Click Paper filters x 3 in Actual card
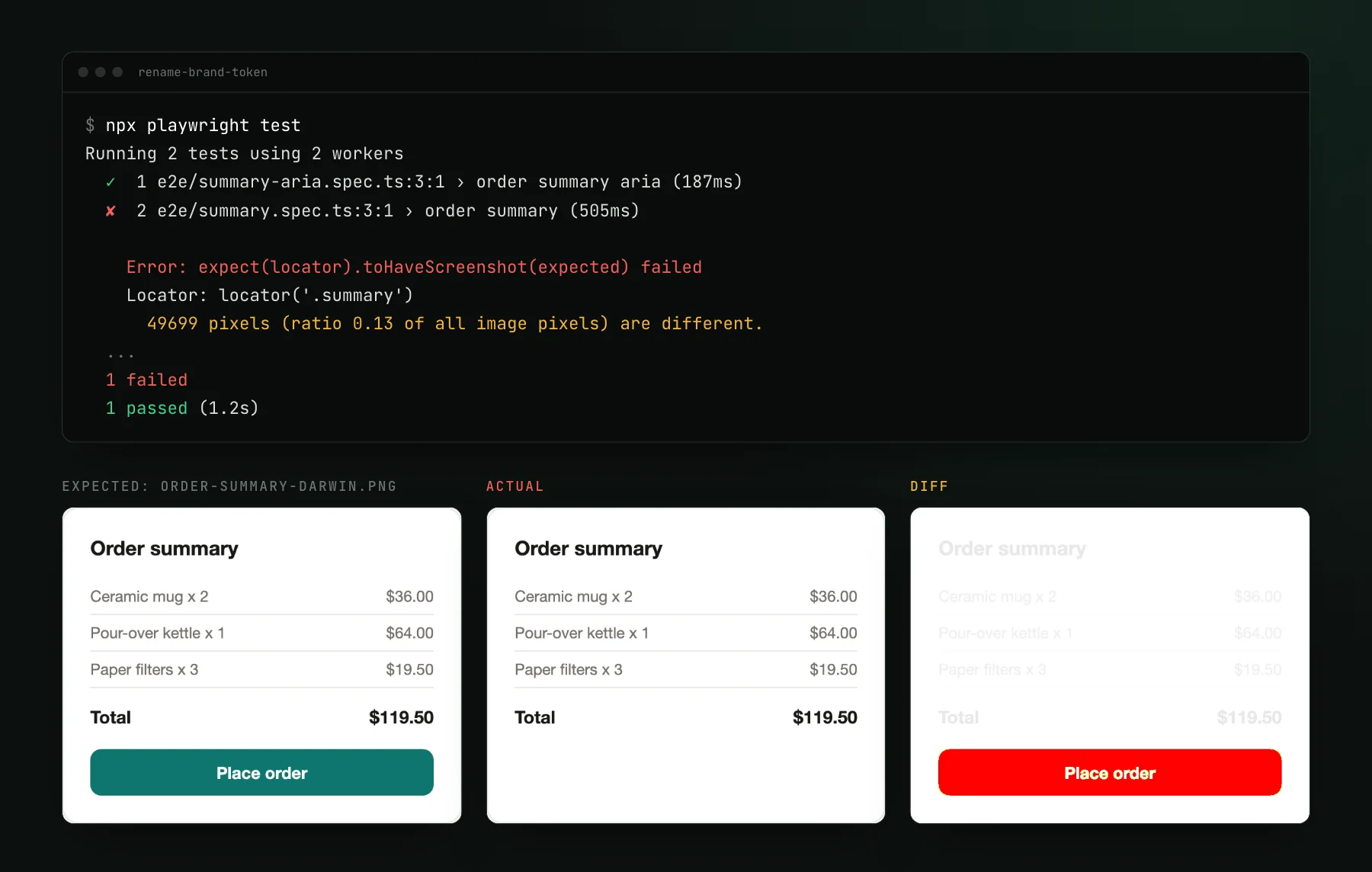This screenshot has width=1372, height=872. [569, 670]
